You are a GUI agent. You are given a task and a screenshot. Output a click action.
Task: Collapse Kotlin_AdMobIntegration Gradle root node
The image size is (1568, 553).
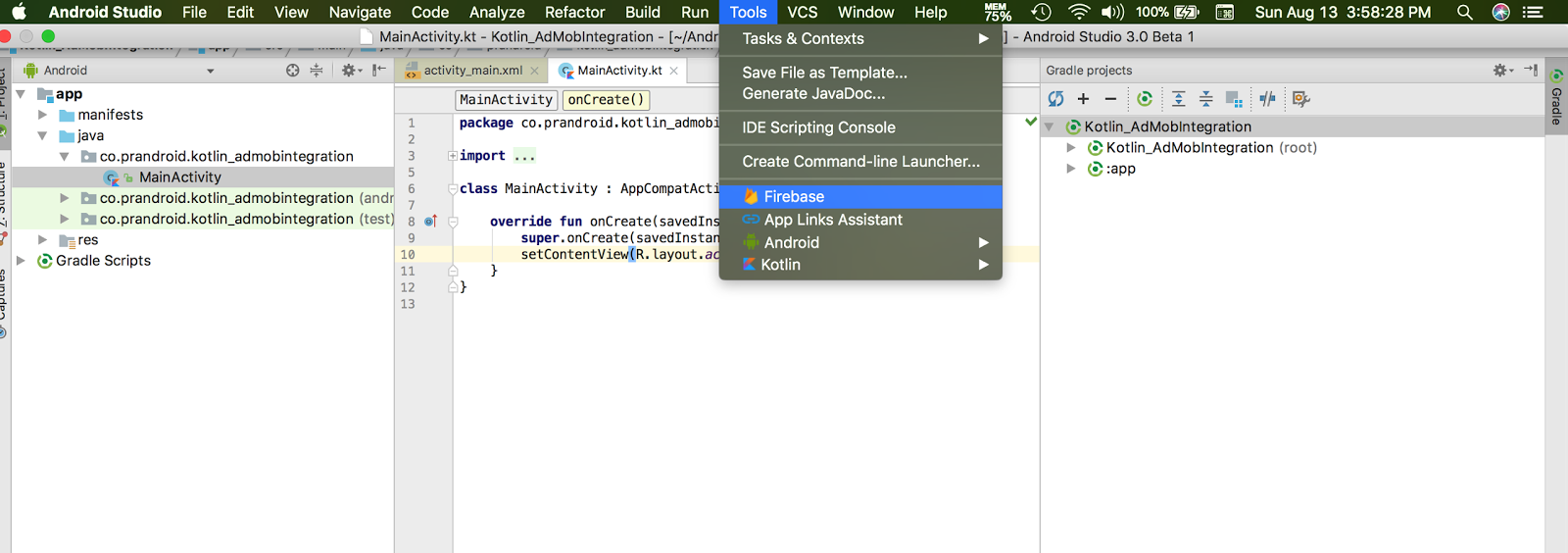coord(1049,127)
